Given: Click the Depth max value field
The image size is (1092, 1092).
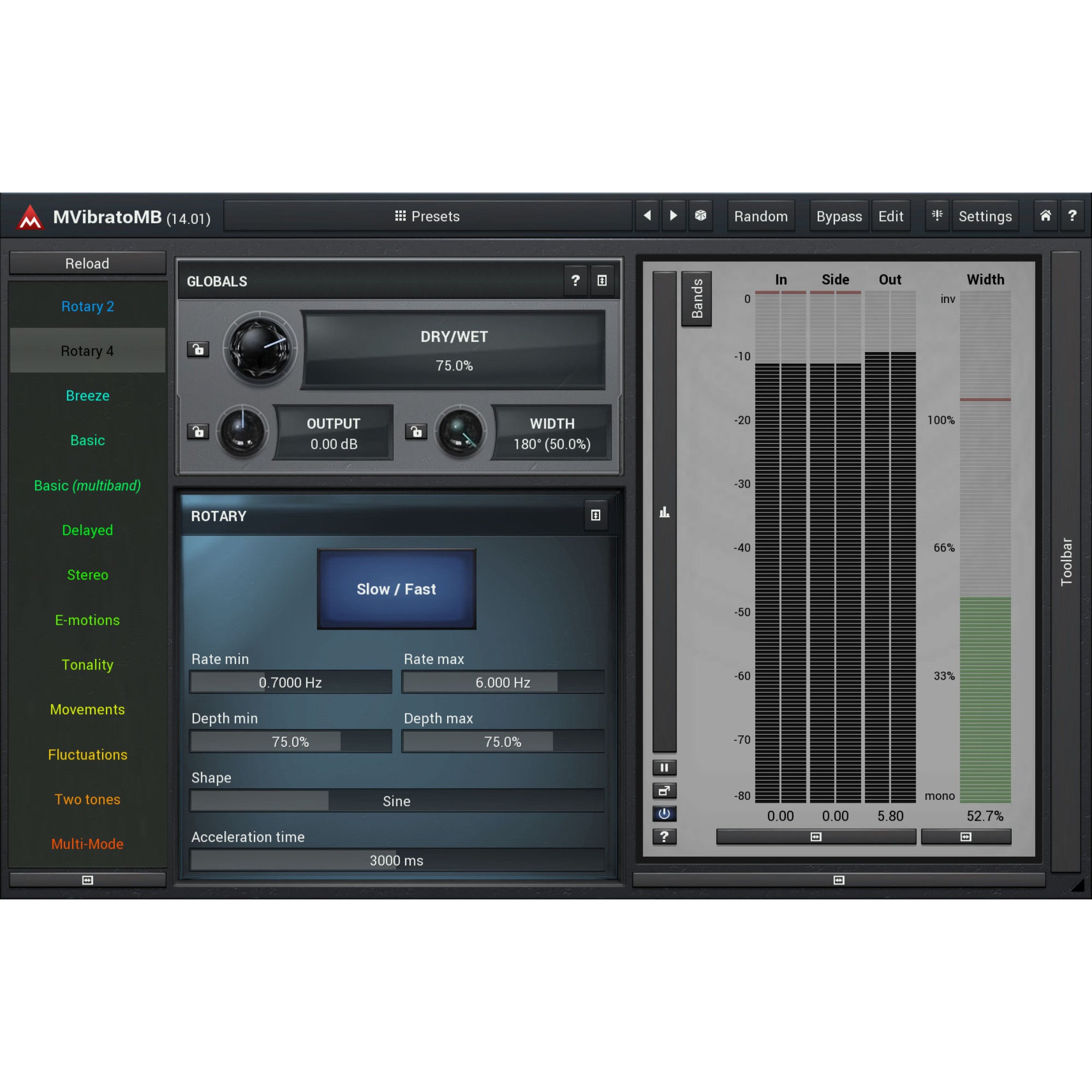Looking at the screenshot, I should (x=502, y=741).
